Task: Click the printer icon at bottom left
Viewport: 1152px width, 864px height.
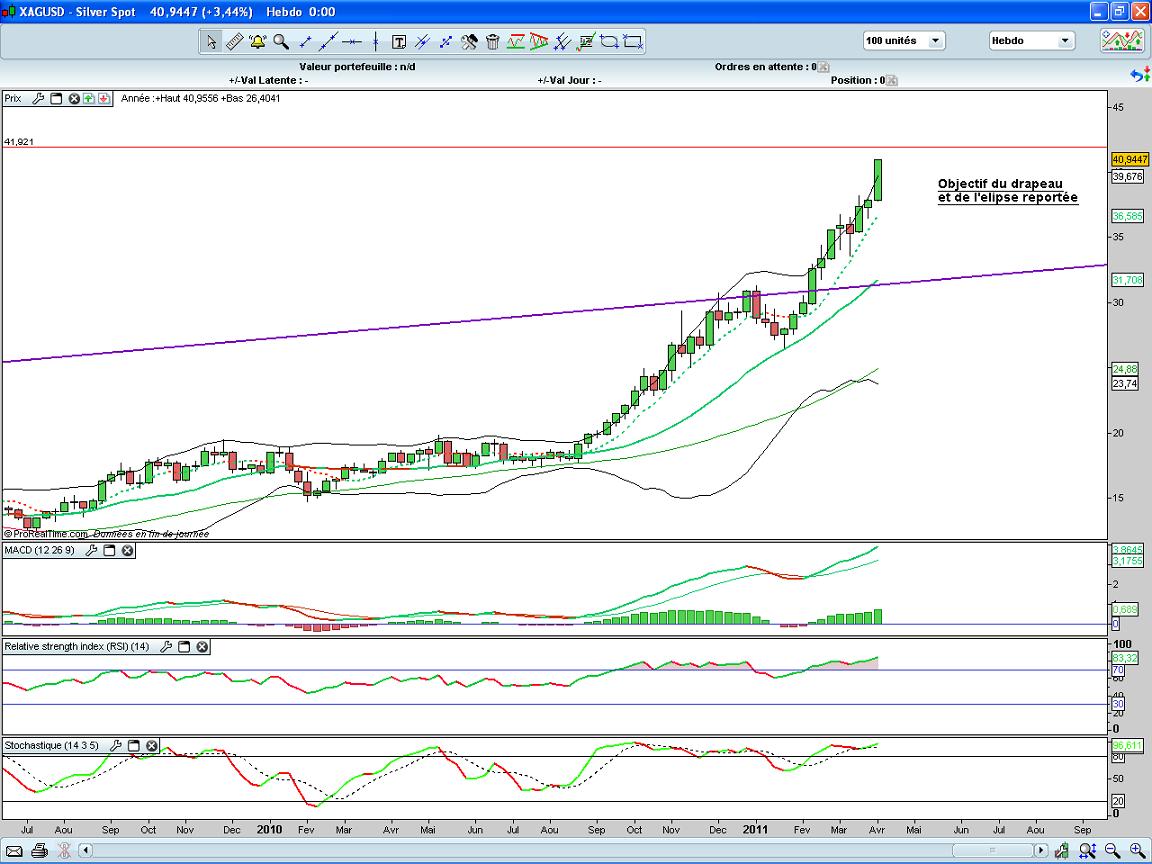Action: pyautogui.click(x=39, y=851)
